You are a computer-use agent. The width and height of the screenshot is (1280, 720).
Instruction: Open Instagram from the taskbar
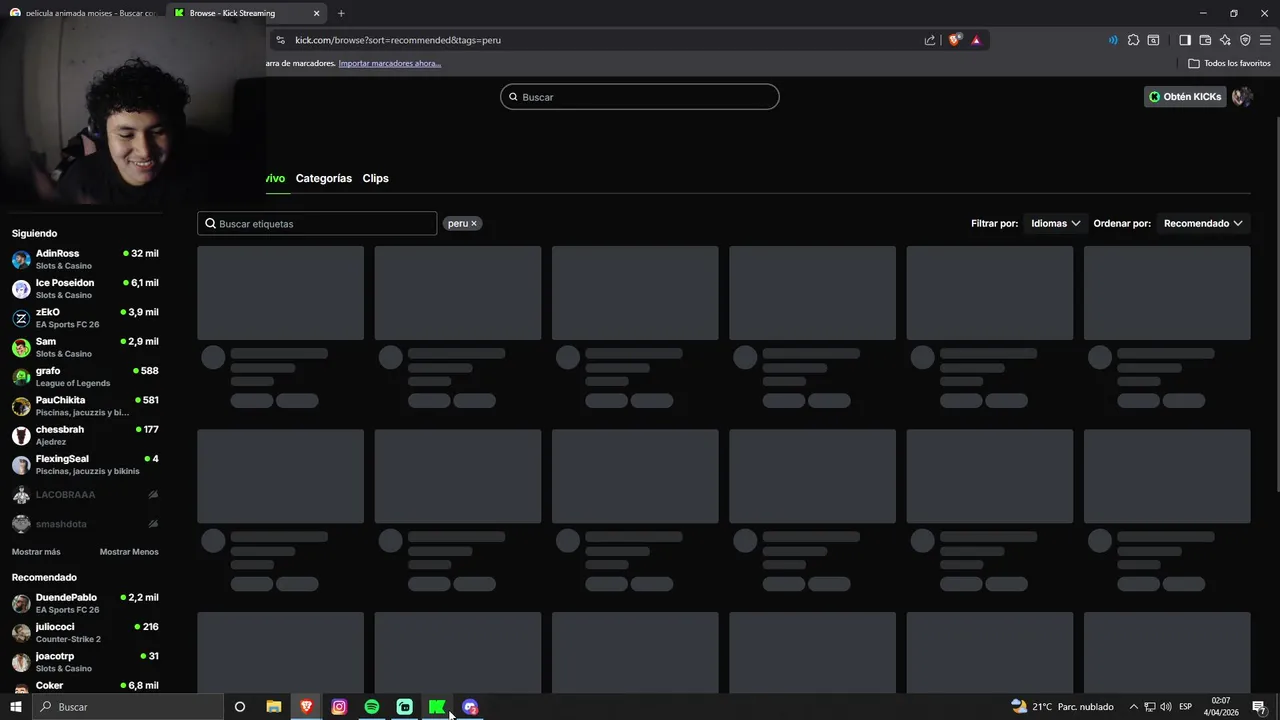[x=339, y=707]
